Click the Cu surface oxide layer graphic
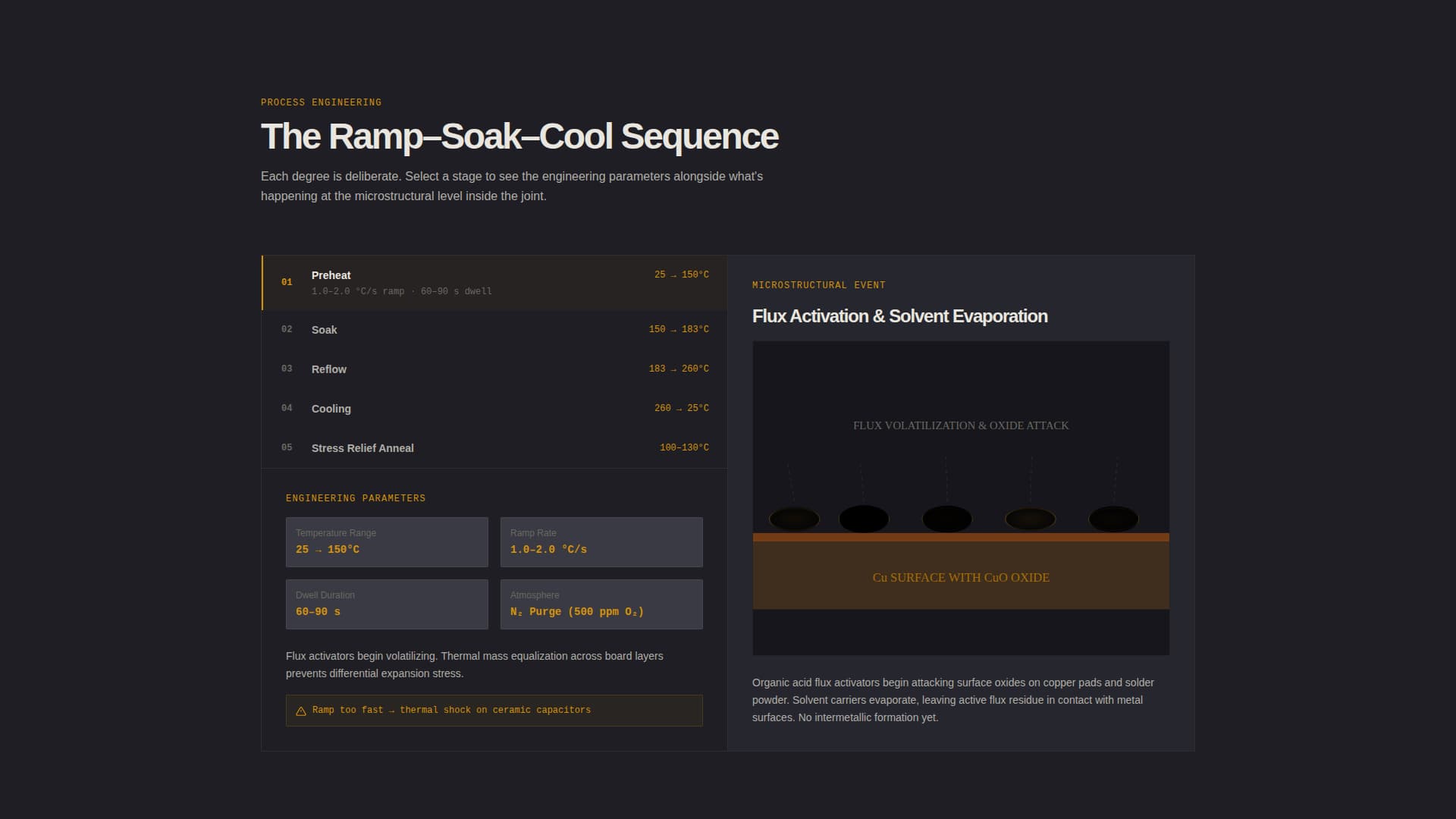 pos(960,574)
